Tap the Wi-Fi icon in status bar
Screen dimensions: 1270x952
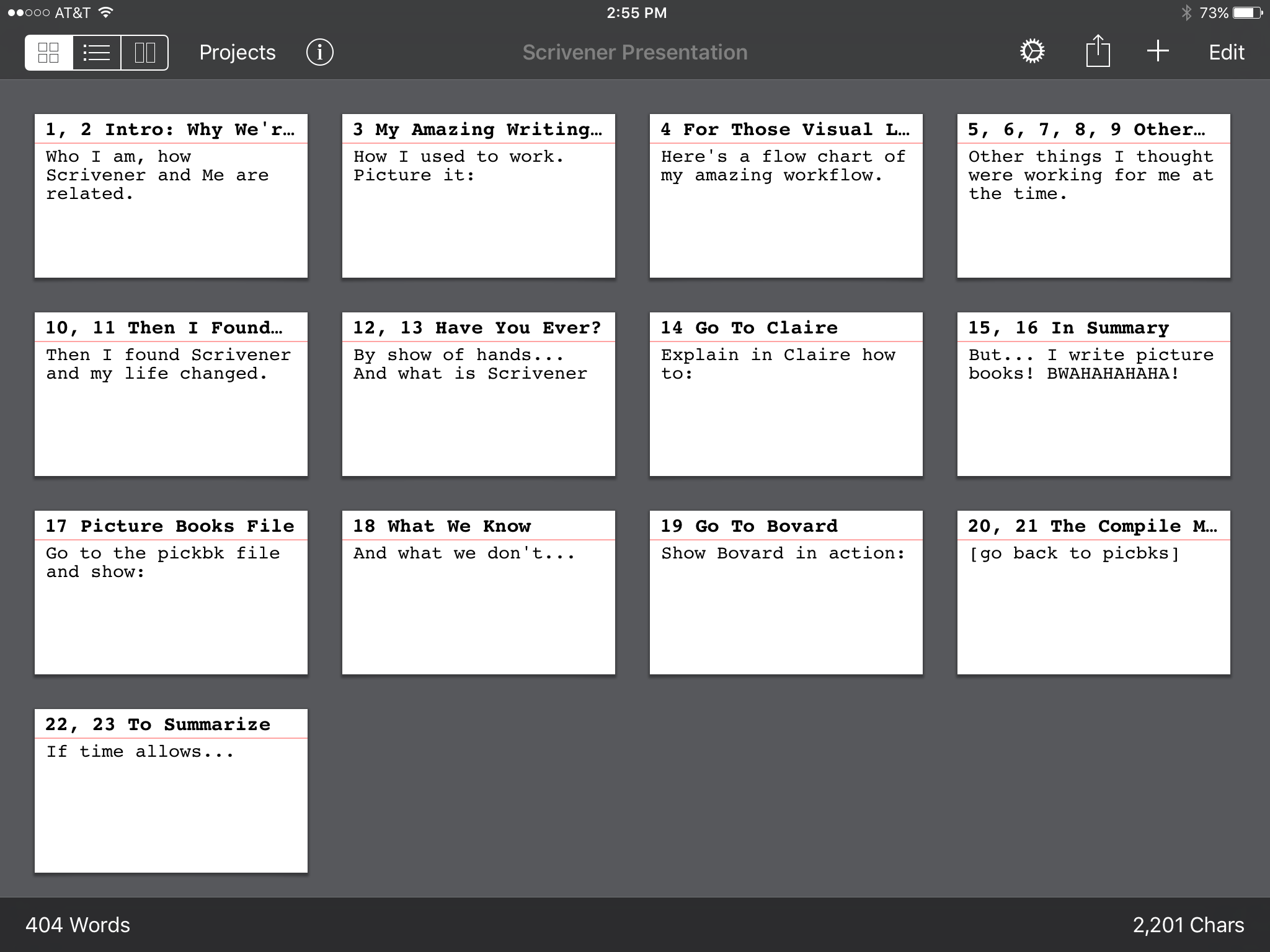pos(106,12)
